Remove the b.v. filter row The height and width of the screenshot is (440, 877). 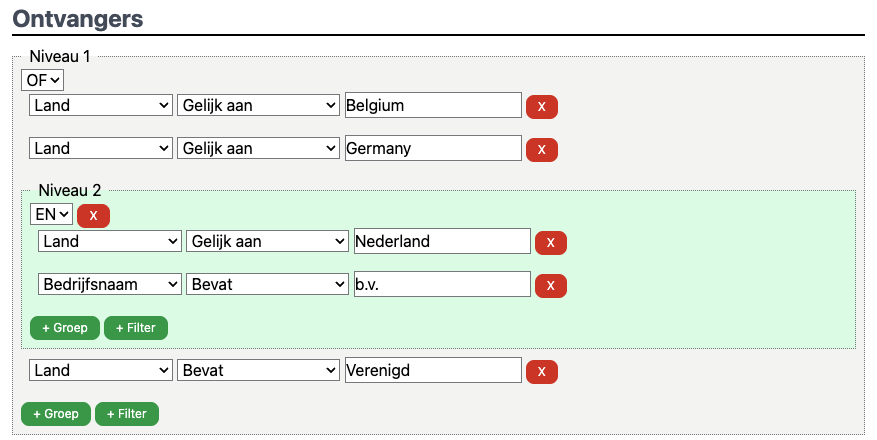point(550,286)
